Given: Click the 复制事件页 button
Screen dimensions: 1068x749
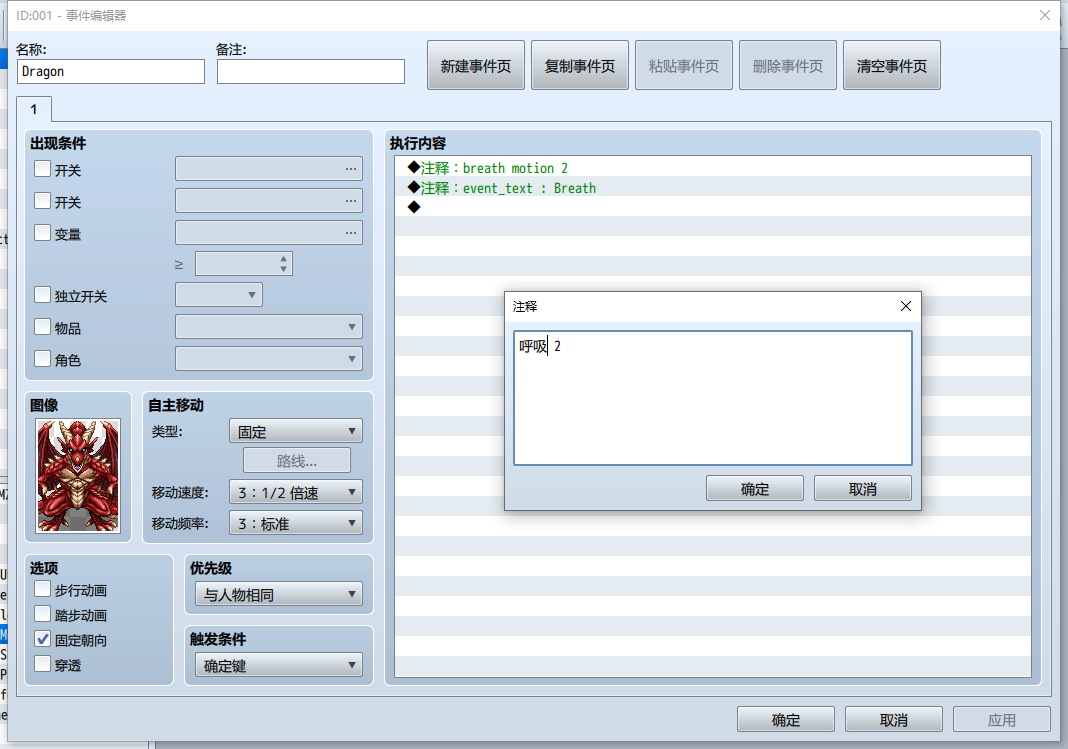Looking at the screenshot, I should coord(580,65).
